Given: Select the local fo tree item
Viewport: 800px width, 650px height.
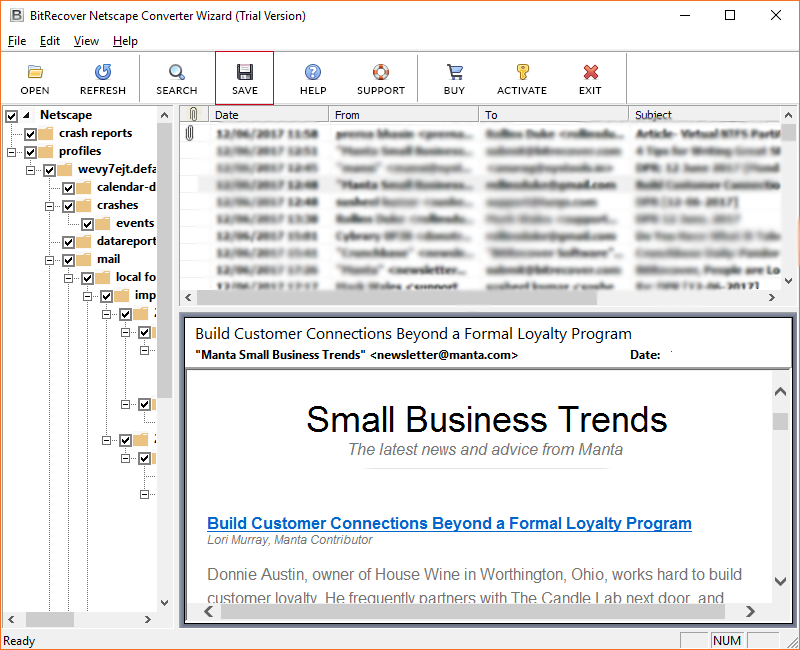Looking at the screenshot, I should tap(135, 277).
